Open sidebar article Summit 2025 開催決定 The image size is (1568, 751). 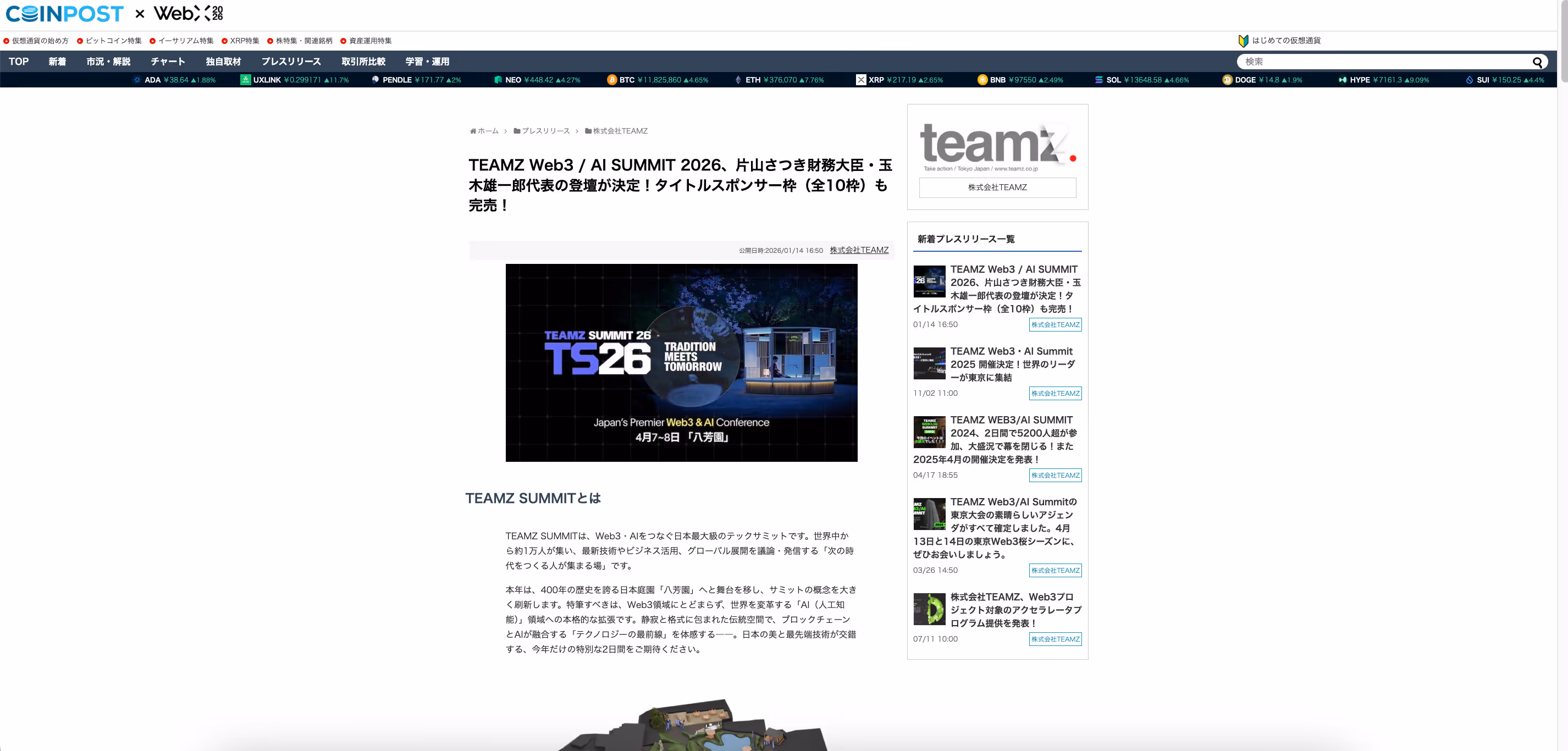pyautogui.click(x=1012, y=364)
